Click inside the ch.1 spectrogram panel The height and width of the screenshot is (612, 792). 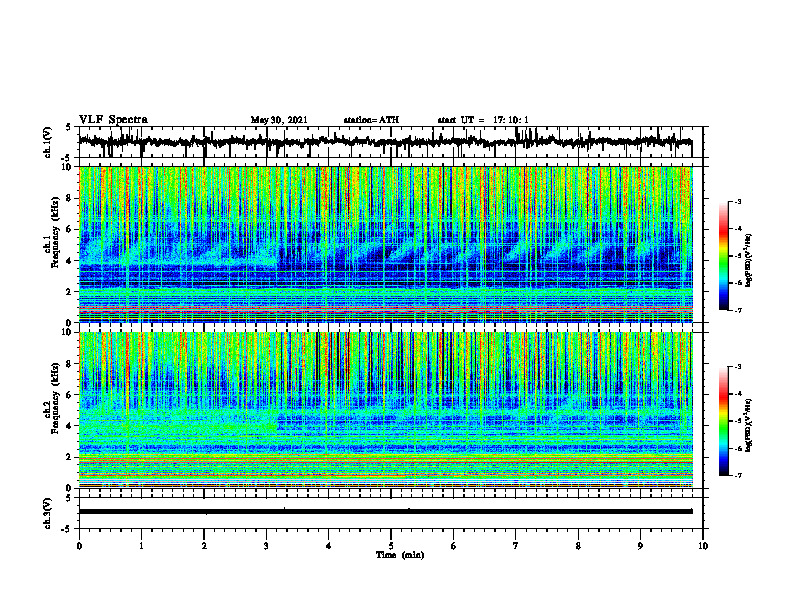click(391, 244)
